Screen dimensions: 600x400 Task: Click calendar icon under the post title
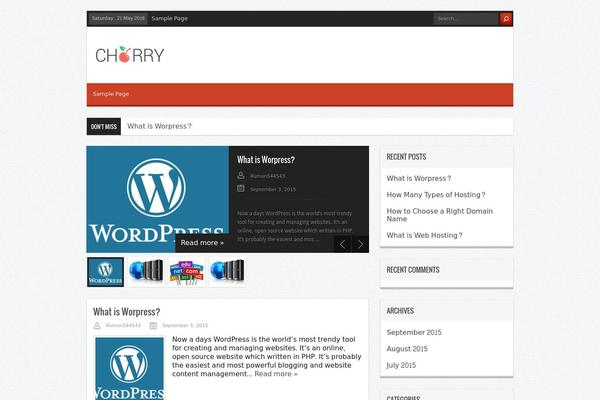[x=153, y=325]
